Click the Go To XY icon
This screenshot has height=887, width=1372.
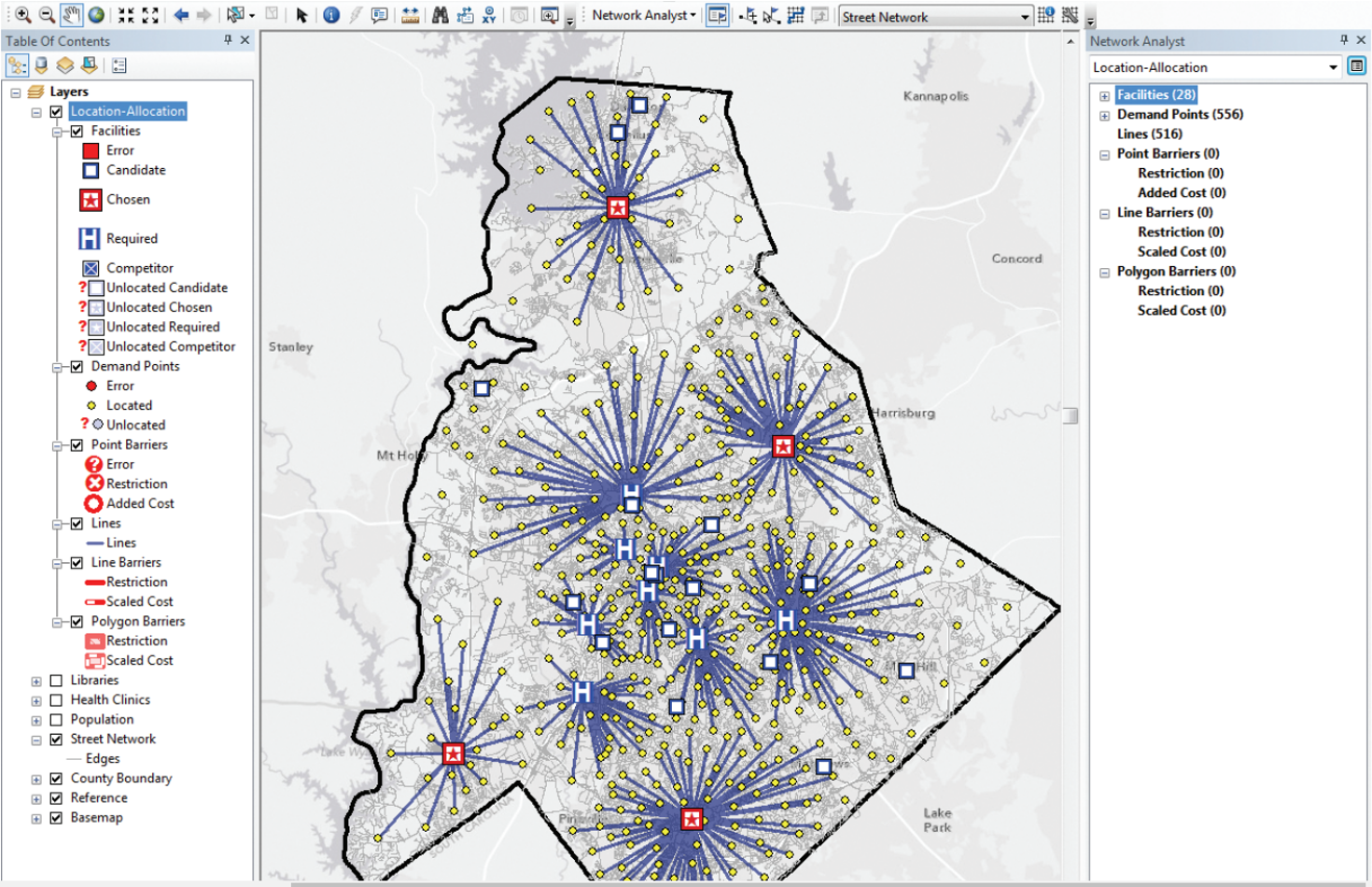point(488,15)
